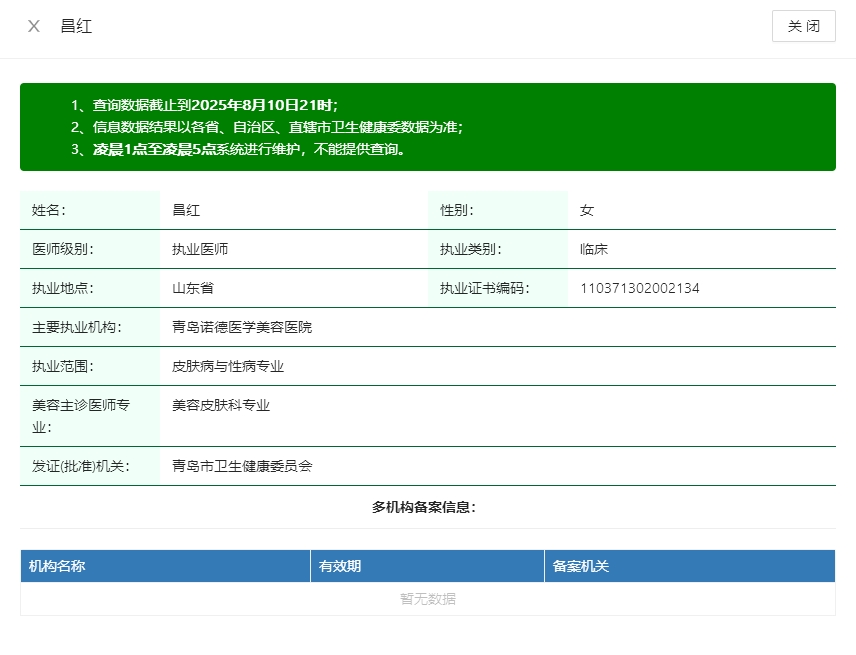Select notice line about 卫生健康委数据为准
The height and width of the screenshot is (655, 856).
278,127
